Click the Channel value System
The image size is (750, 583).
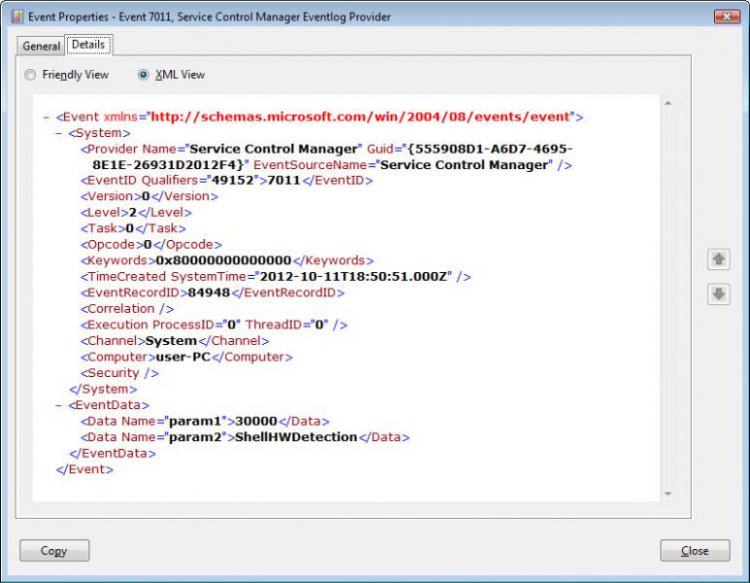(x=171, y=341)
